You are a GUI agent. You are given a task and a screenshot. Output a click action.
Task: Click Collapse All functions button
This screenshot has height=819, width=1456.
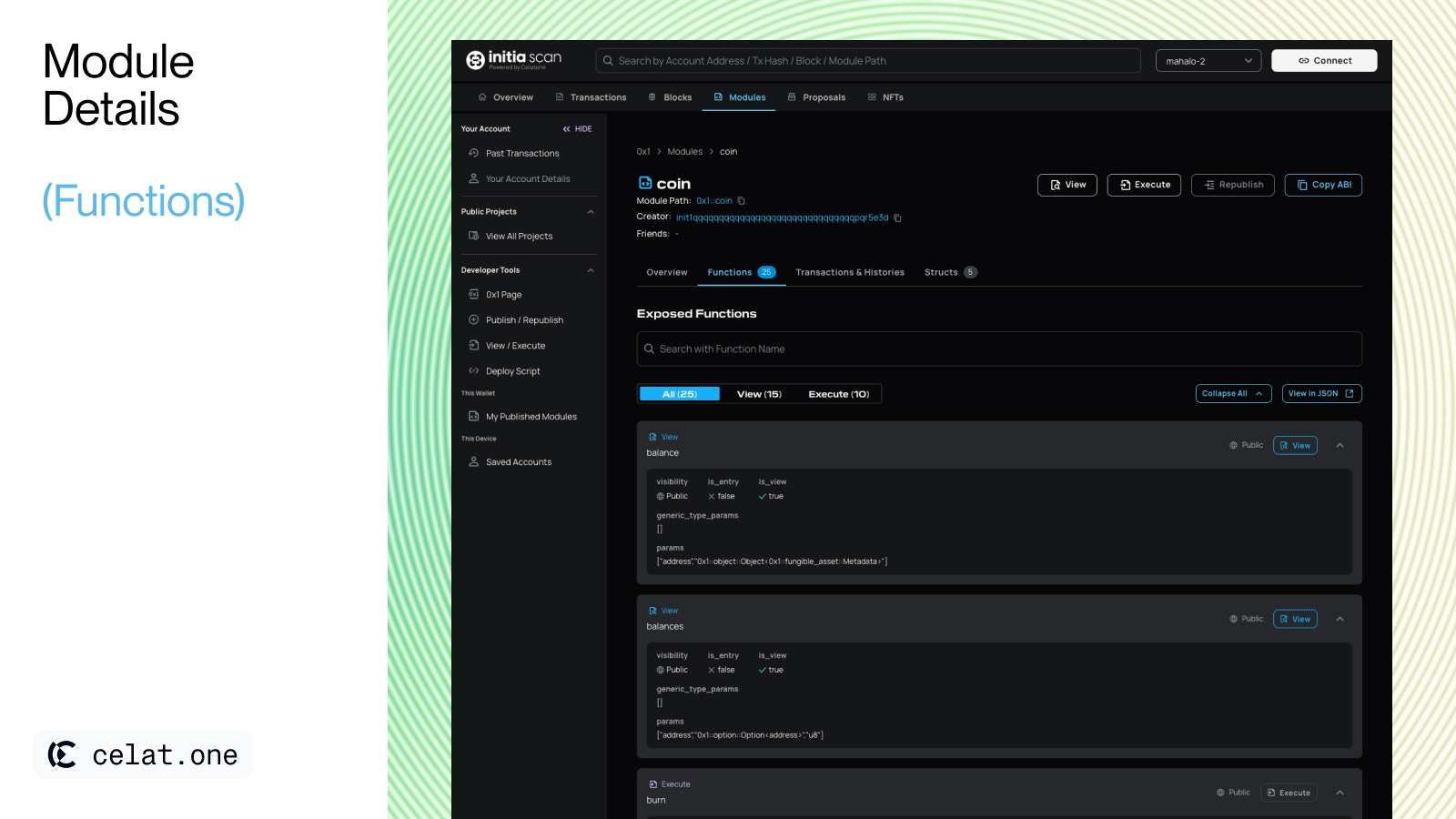pos(1233,394)
